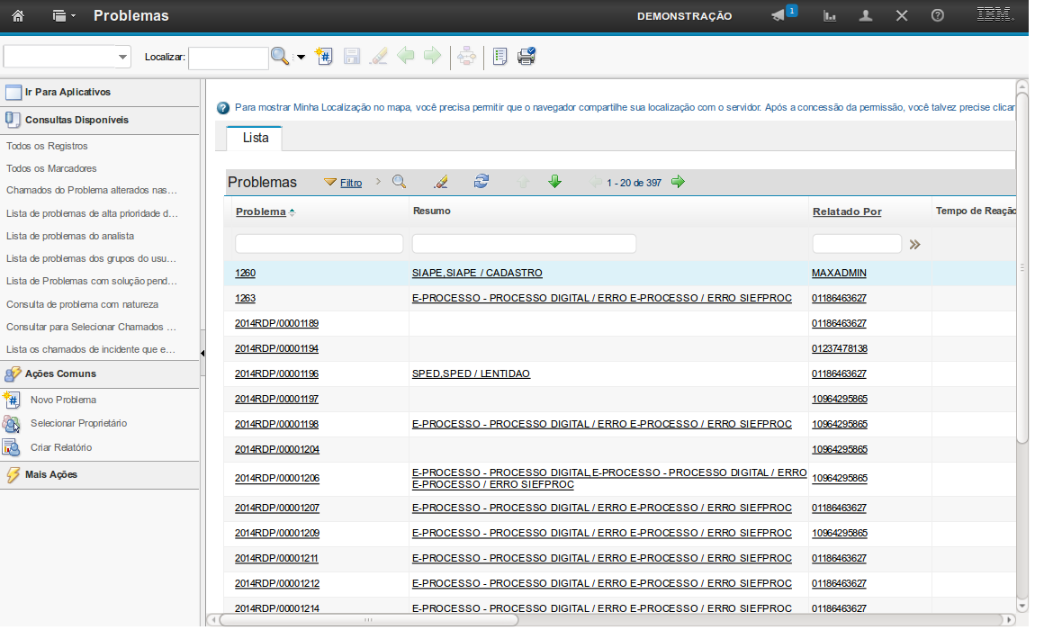Sort table by Problema column header
The height and width of the screenshot is (630, 1055).
point(260,212)
